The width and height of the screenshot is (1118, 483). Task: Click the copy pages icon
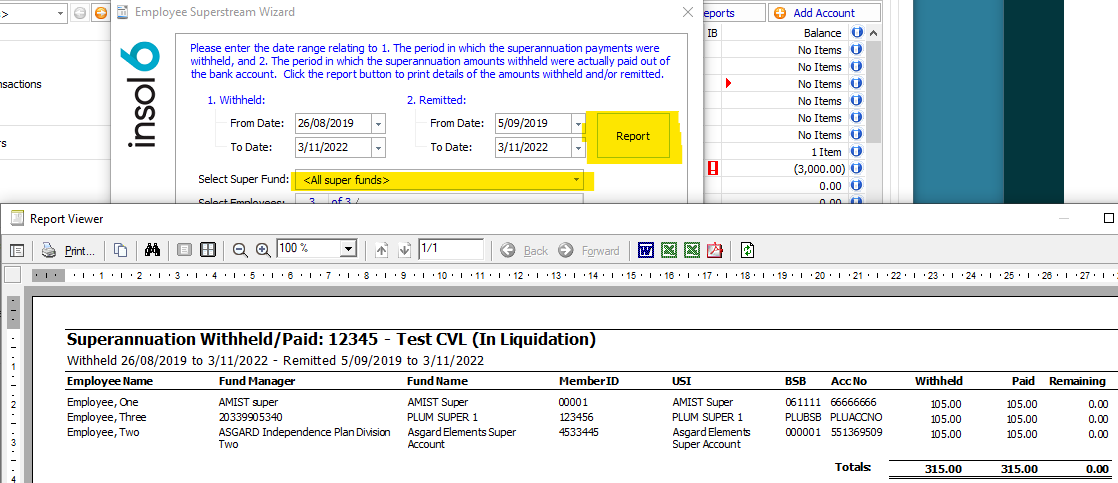click(x=120, y=250)
